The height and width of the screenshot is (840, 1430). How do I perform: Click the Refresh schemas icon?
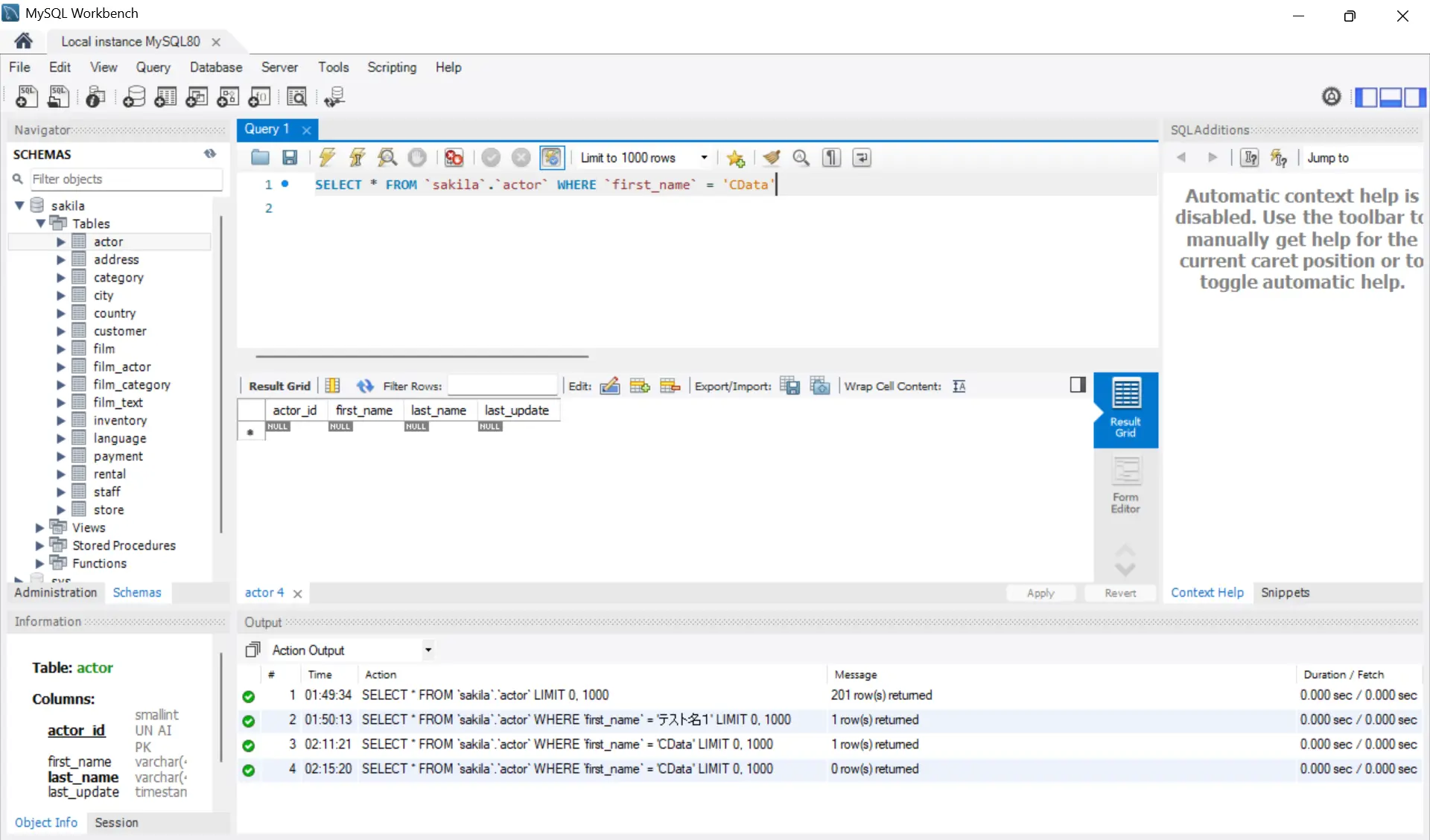click(210, 154)
